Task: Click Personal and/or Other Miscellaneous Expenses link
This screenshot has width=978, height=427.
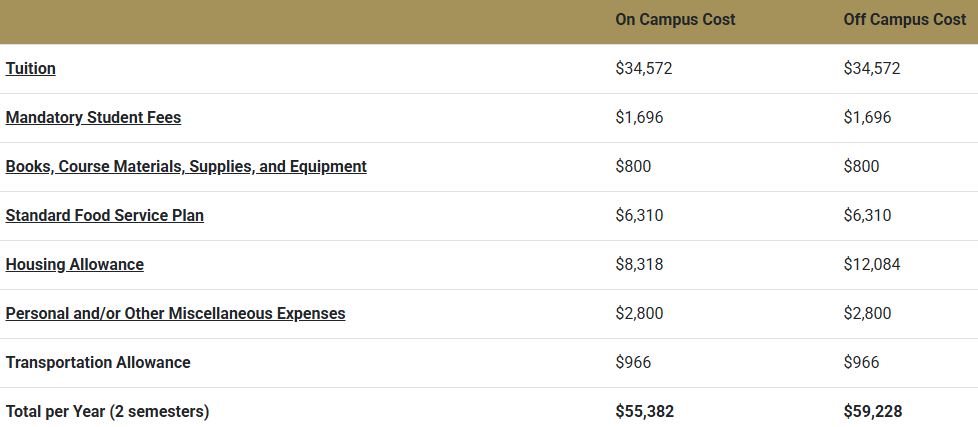Action: [175, 314]
